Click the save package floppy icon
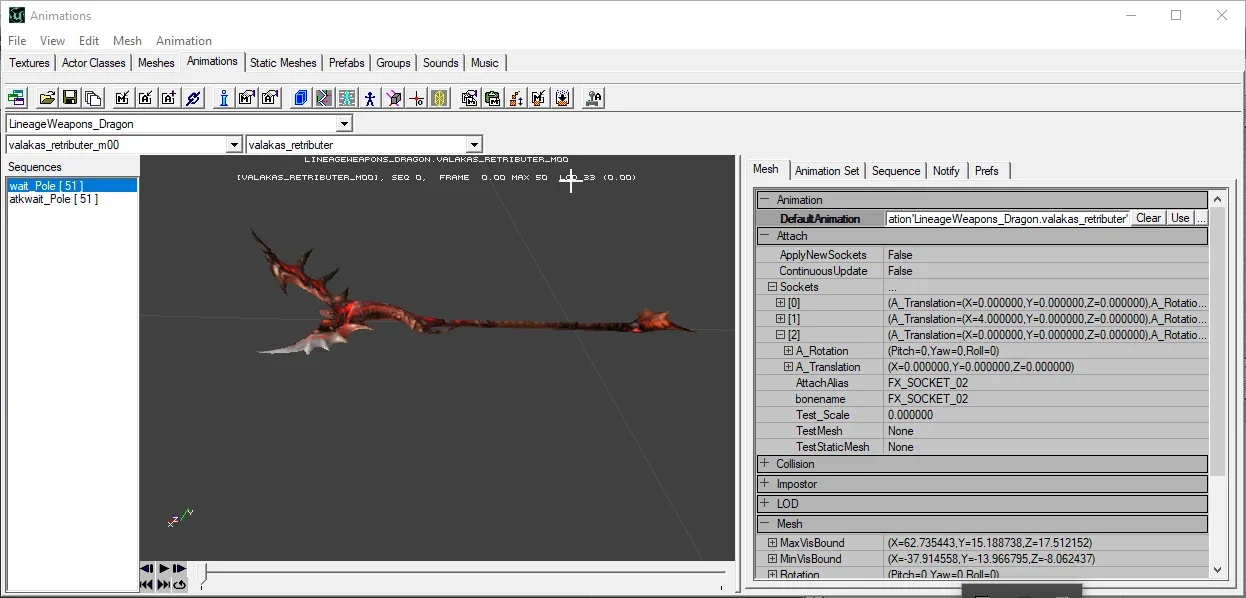This screenshot has width=1246, height=598. [70, 98]
